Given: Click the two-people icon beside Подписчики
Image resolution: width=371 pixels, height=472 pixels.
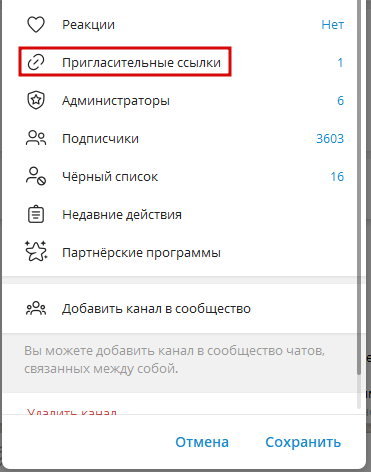Looking at the screenshot, I should tap(36, 138).
